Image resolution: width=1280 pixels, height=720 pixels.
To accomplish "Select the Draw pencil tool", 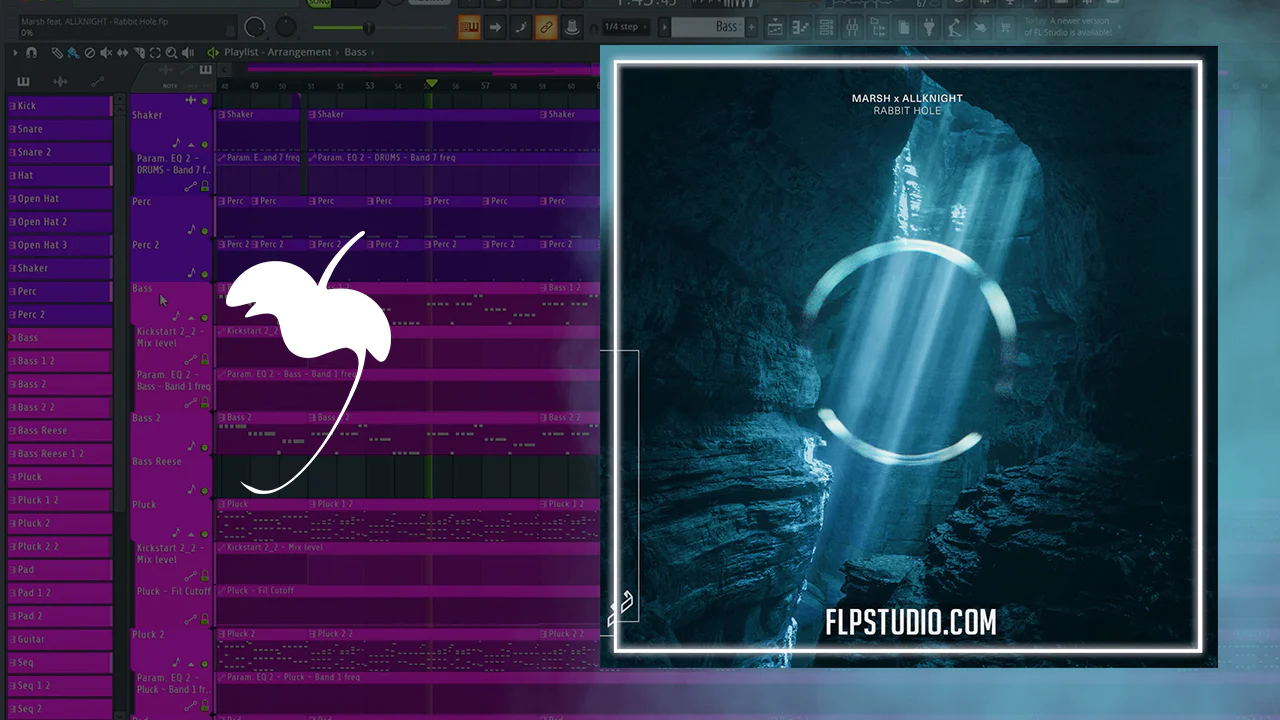I will tap(58, 52).
